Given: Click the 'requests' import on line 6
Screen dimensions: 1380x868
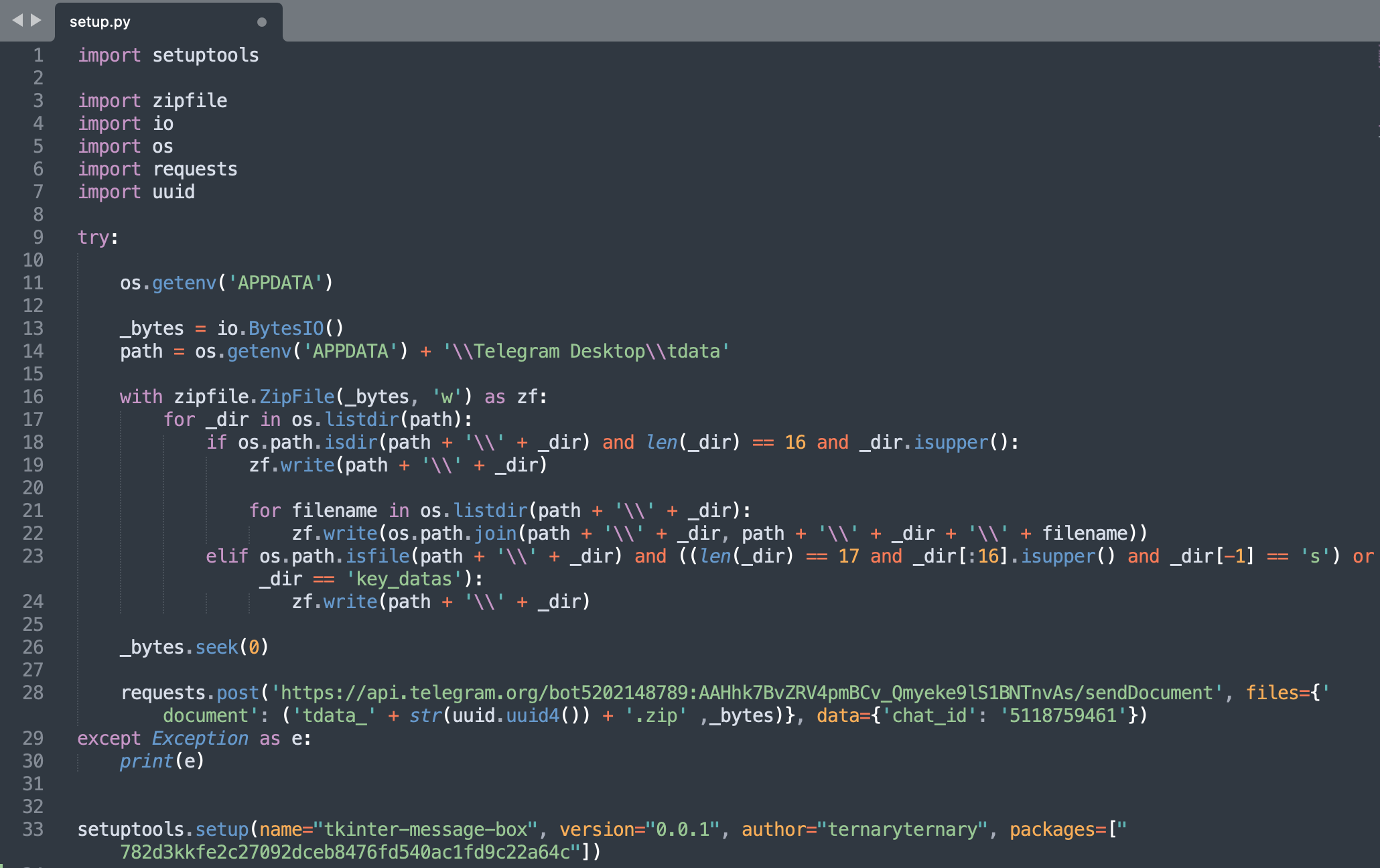Looking at the screenshot, I should point(194,169).
